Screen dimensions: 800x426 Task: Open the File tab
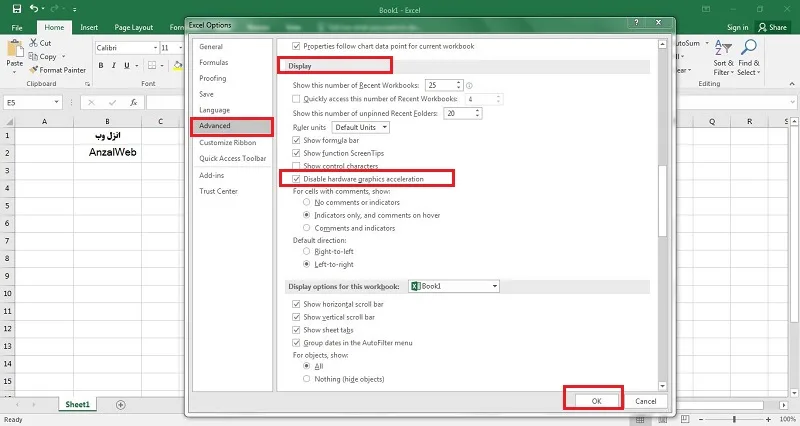pyautogui.click(x=17, y=28)
